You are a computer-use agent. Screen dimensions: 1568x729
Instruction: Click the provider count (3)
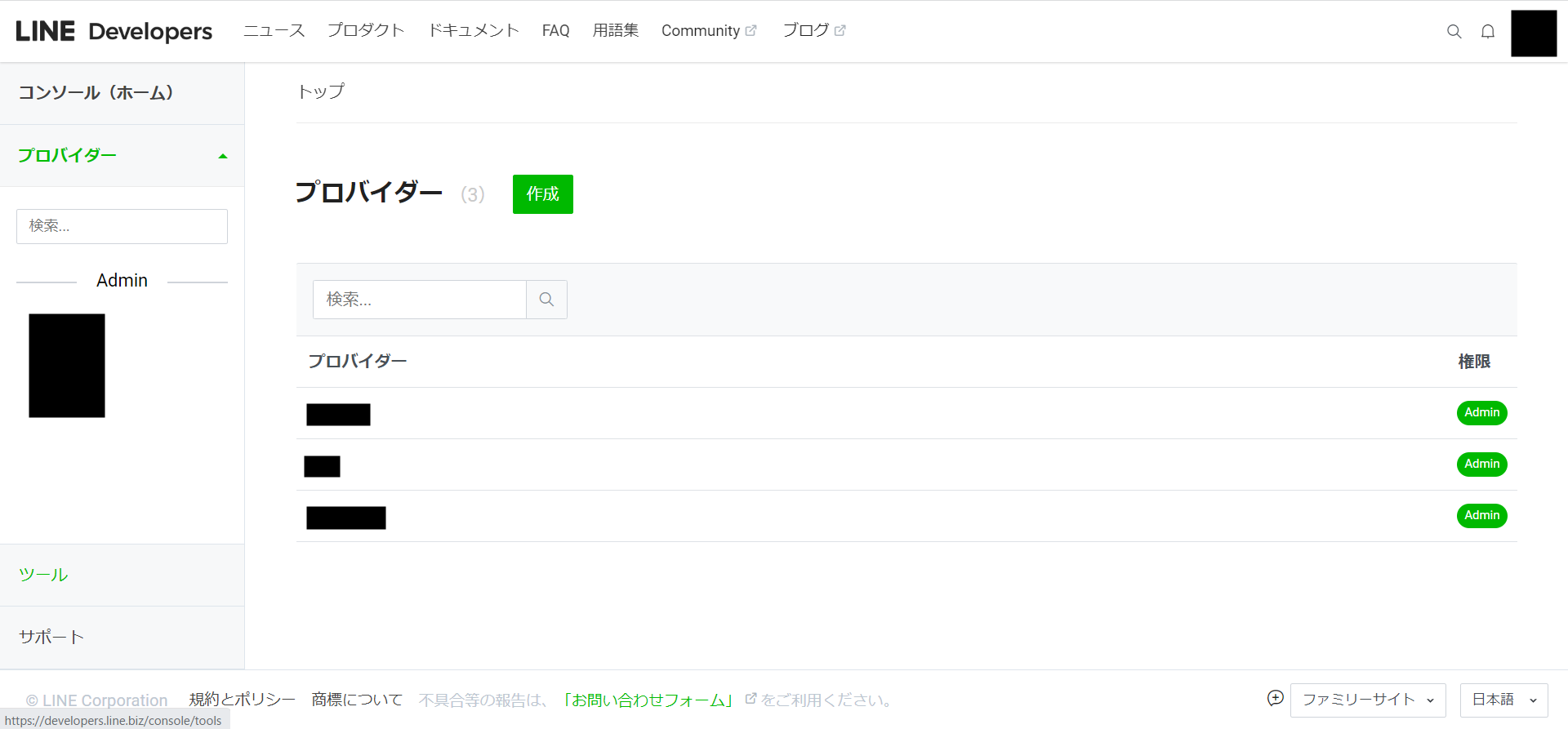point(473,194)
